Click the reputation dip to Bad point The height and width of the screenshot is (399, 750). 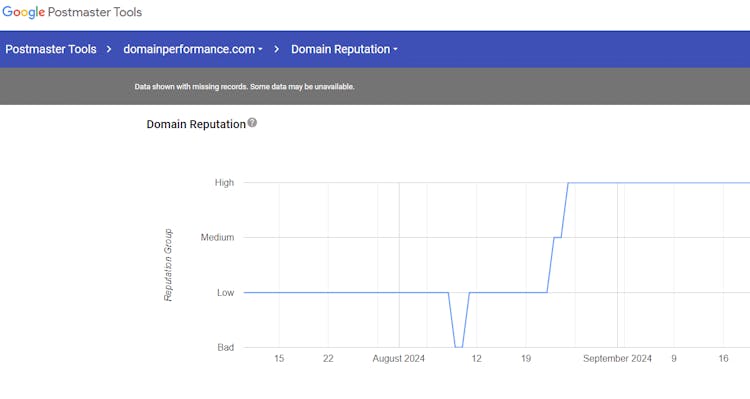[459, 347]
